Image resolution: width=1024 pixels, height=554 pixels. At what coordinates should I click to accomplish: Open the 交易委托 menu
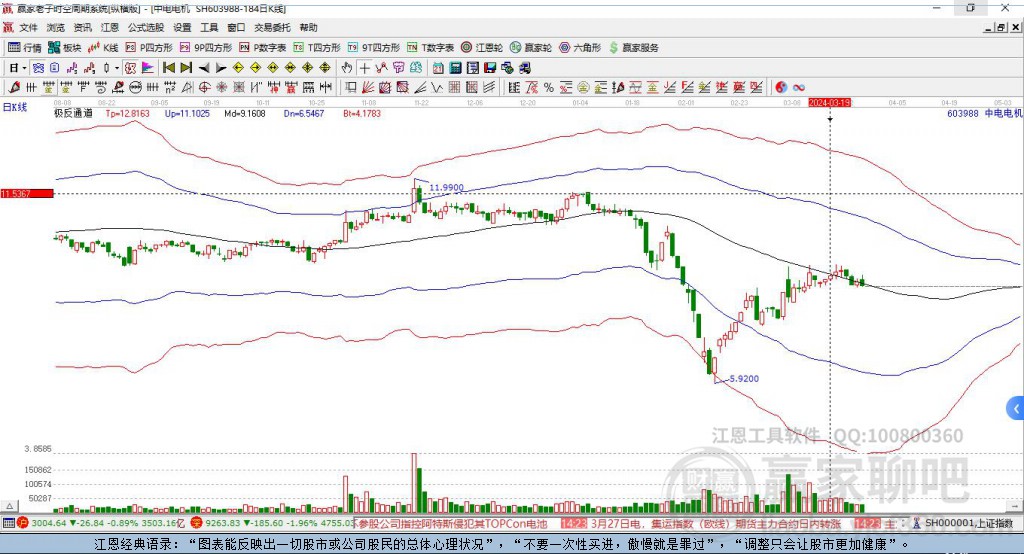[272, 27]
